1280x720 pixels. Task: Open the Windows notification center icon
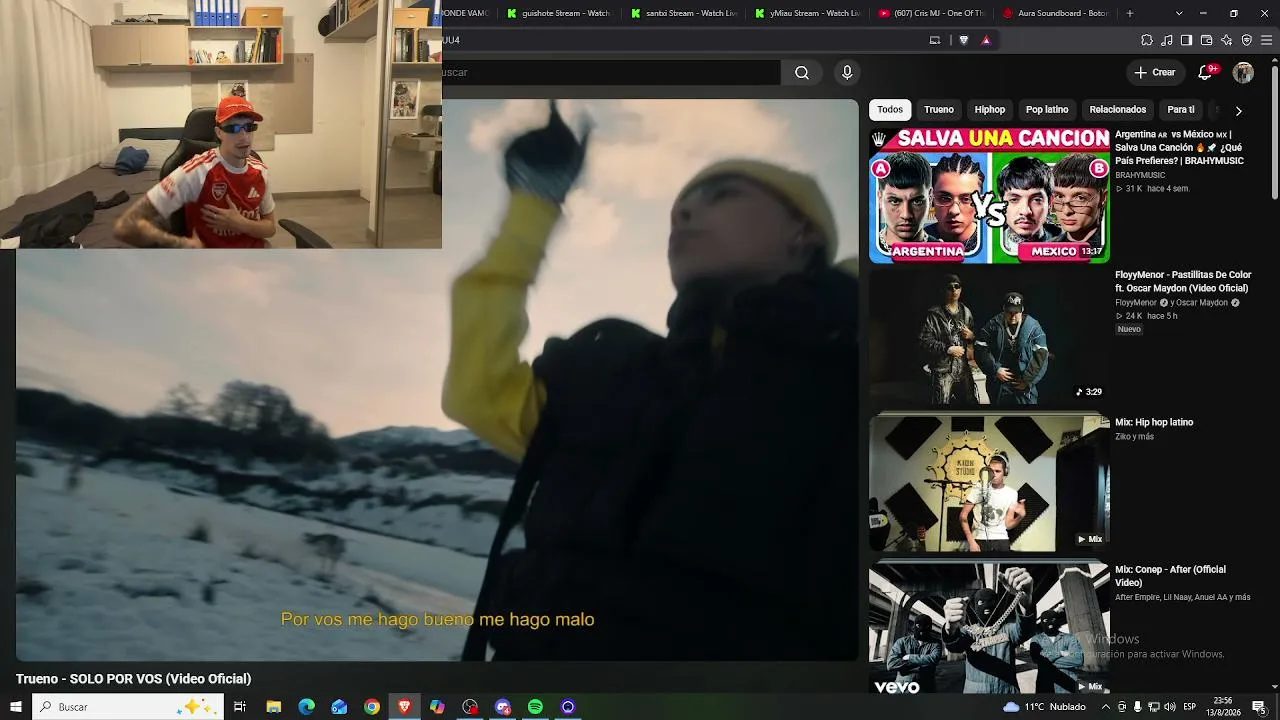1259,707
